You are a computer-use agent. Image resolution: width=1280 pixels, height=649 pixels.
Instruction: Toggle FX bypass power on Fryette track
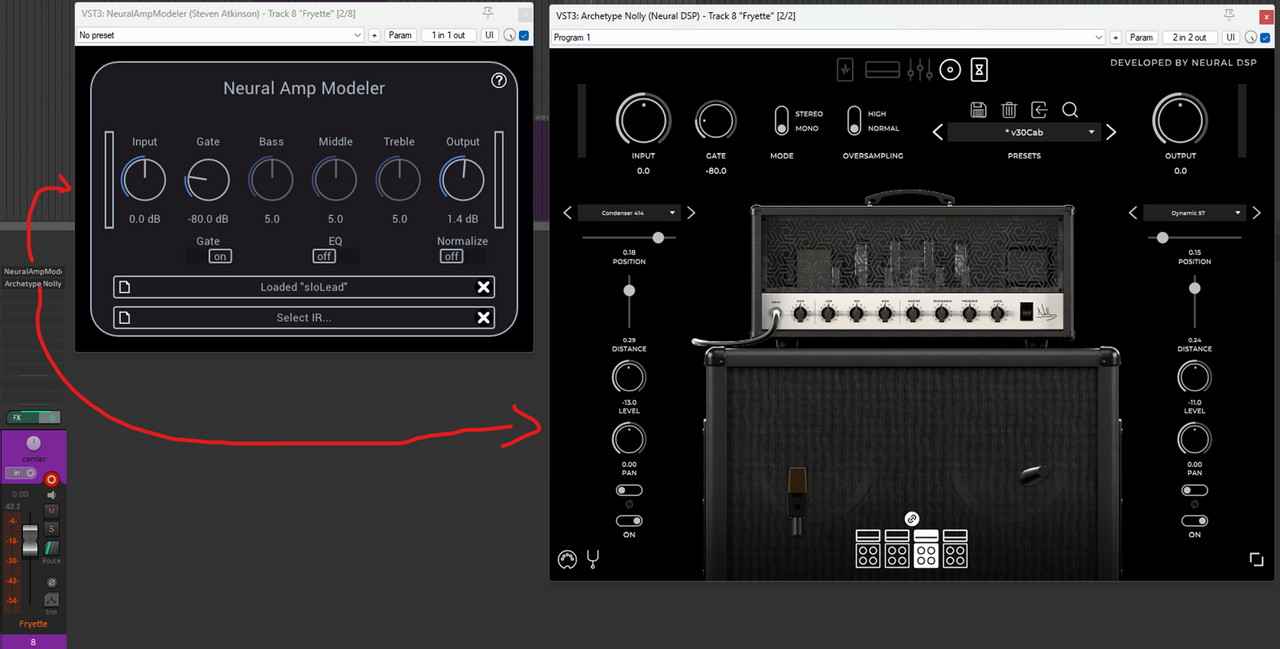point(52,417)
